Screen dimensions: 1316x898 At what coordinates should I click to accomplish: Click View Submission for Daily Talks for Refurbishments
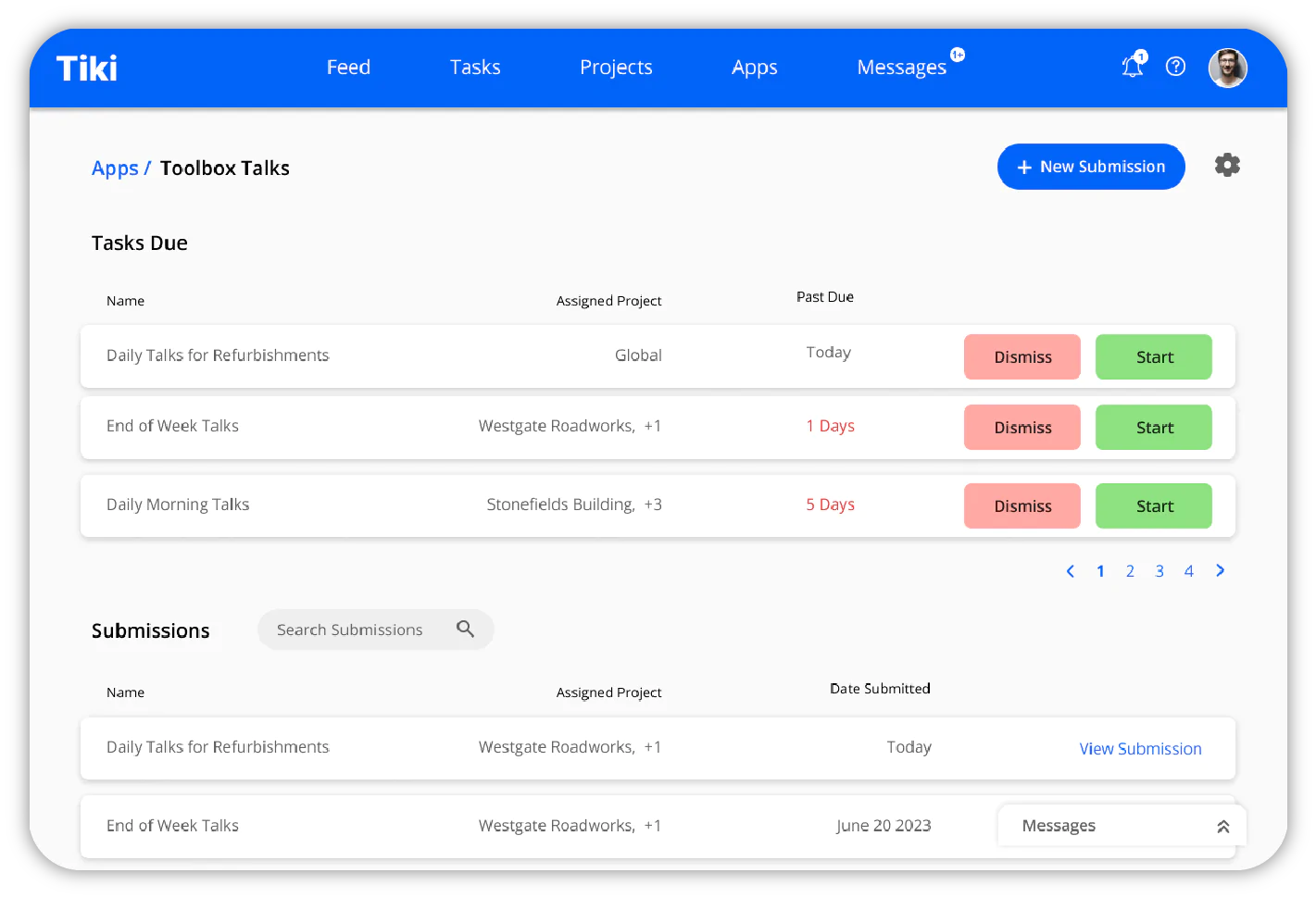click(x=1140, y=749)
